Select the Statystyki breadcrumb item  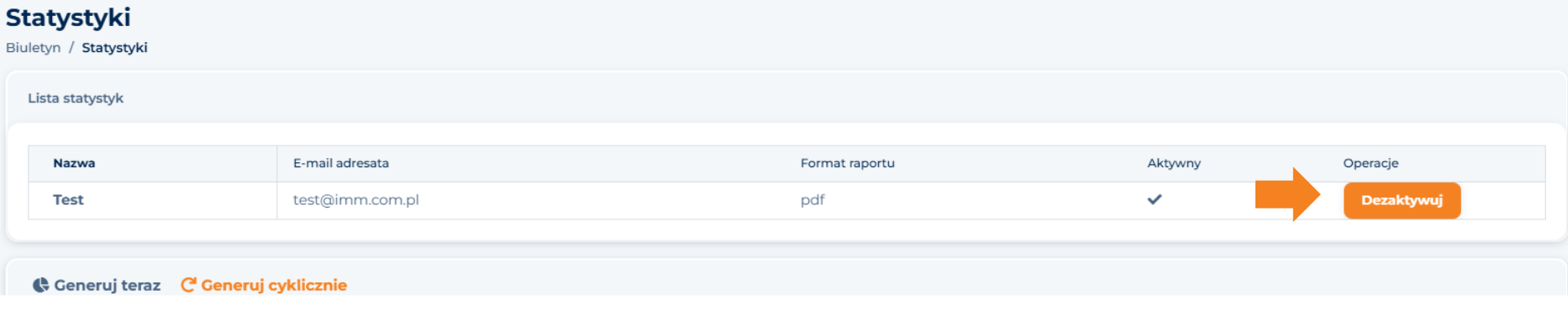(x=114, y=48)
